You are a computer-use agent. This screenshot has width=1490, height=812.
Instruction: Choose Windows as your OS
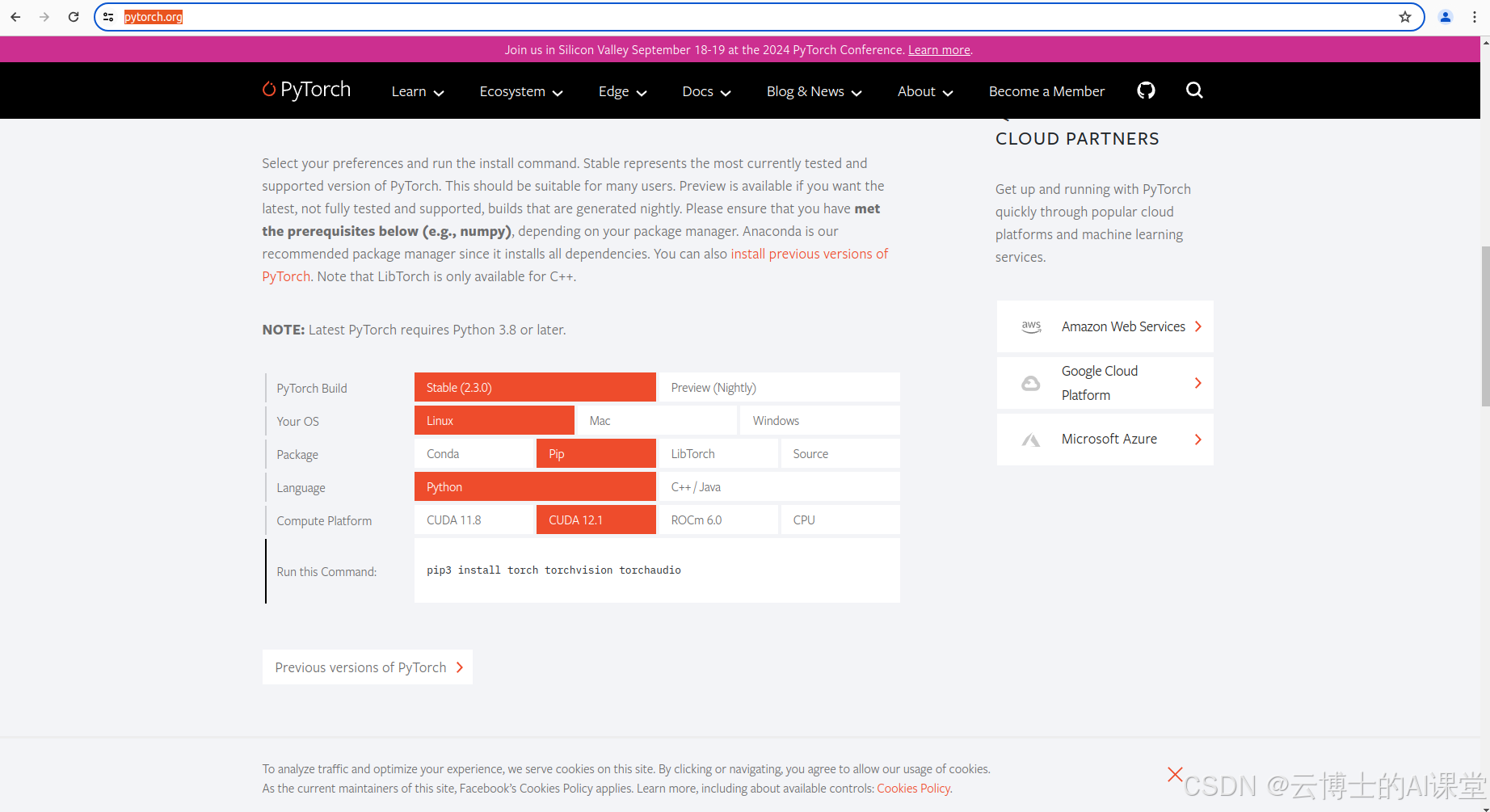click(x=820, y=420)
